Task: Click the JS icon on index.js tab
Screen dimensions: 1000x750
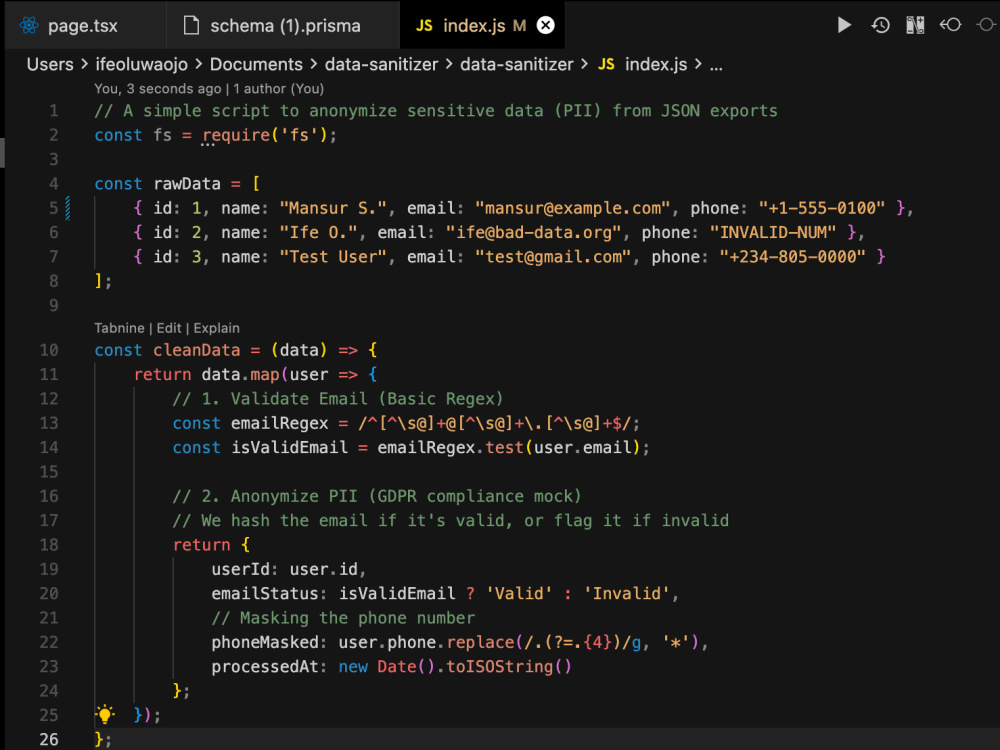Action: pos(424,26)
